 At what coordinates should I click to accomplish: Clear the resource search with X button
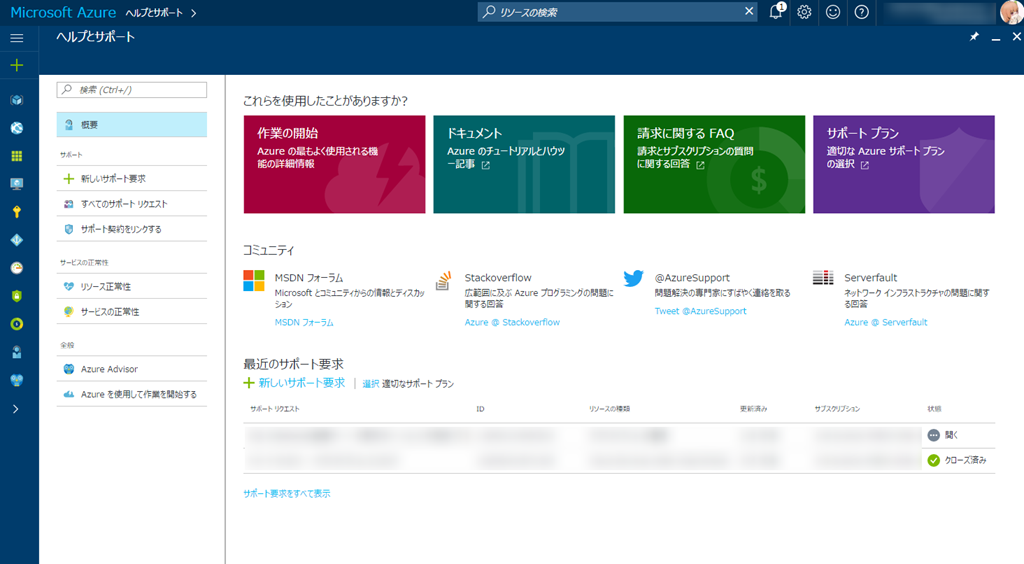tap(749, 12)
